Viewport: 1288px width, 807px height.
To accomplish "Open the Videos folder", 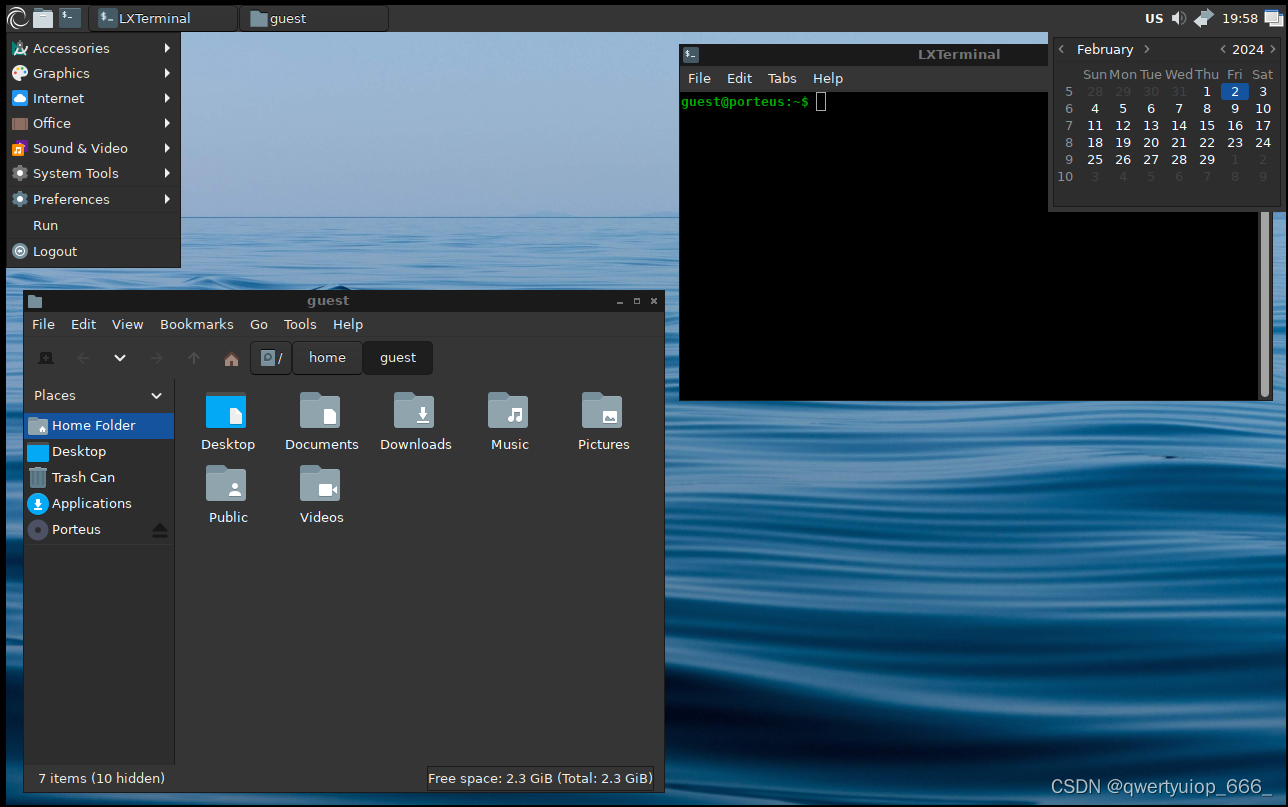I will 320,488.
